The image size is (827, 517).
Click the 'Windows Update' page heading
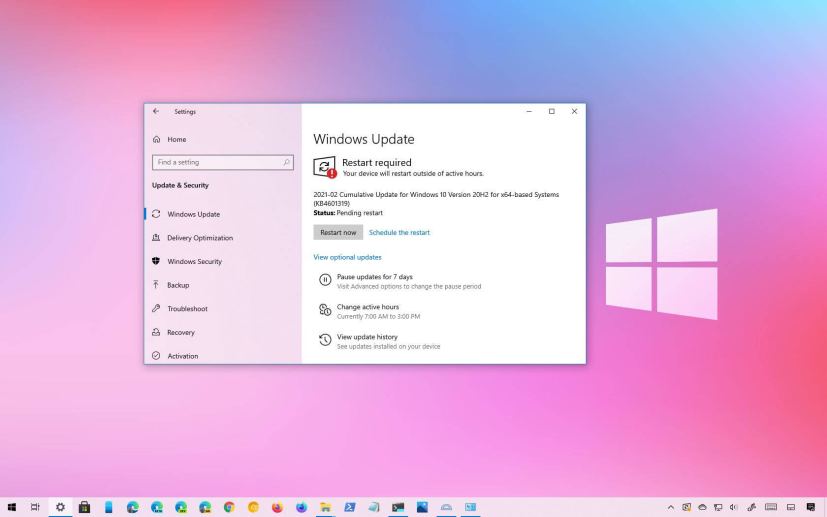tap(363, 139)
